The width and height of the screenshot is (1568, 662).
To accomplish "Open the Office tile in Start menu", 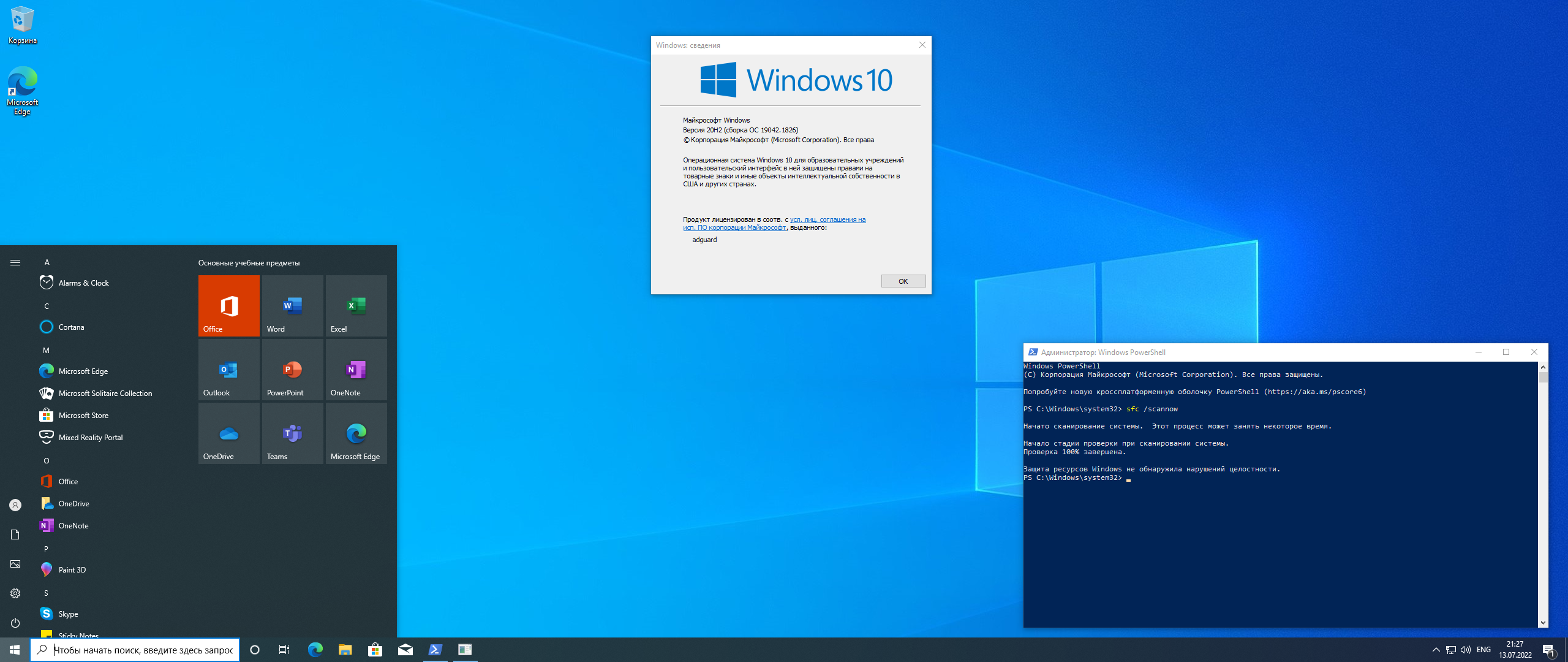I will tap(228, 305).
